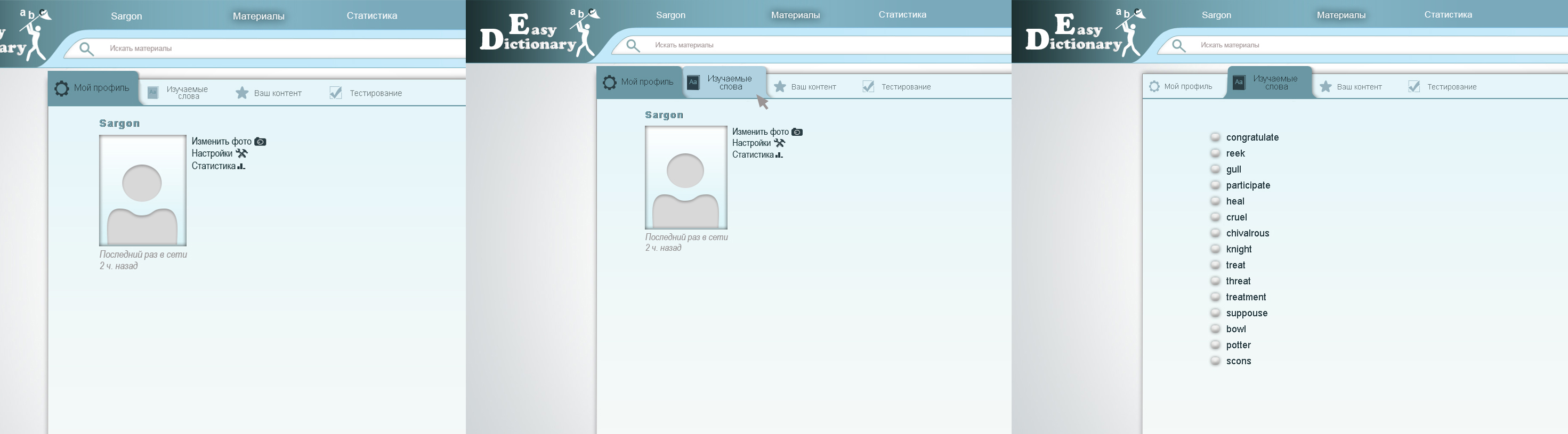Click the Sargon profile name heading on left screen
This screenshot has width=1568, height=434.
[119, 124]
